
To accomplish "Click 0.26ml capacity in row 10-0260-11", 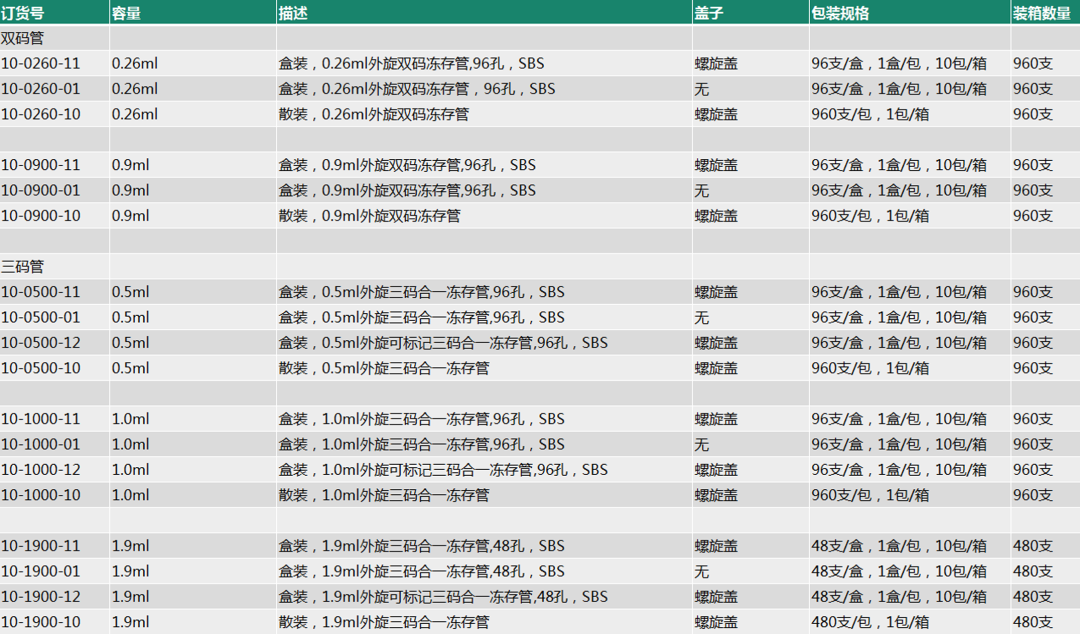I will pyautogui.click(x=134, y=63).
